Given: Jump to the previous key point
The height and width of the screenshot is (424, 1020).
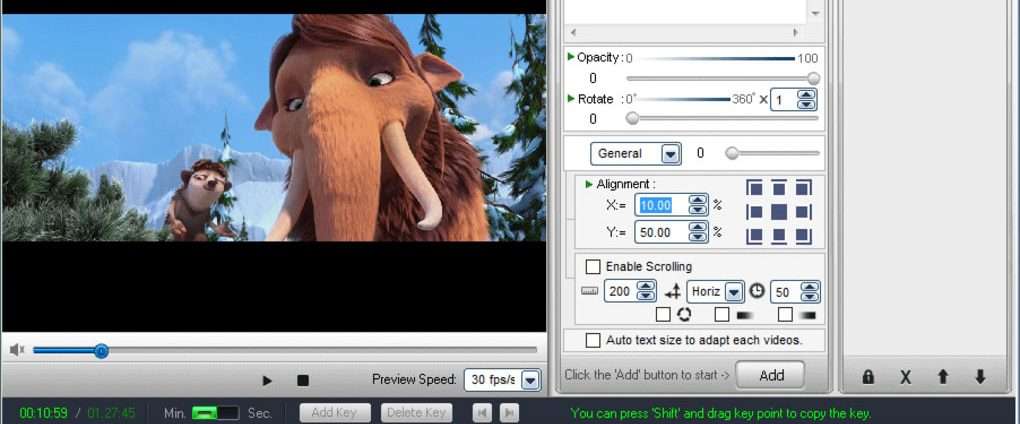Looking at the screenshot, I should tap(482, 413).
